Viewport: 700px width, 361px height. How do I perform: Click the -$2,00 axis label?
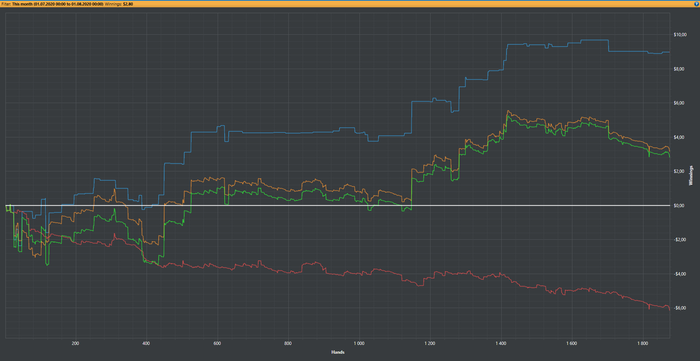[679, 240]
